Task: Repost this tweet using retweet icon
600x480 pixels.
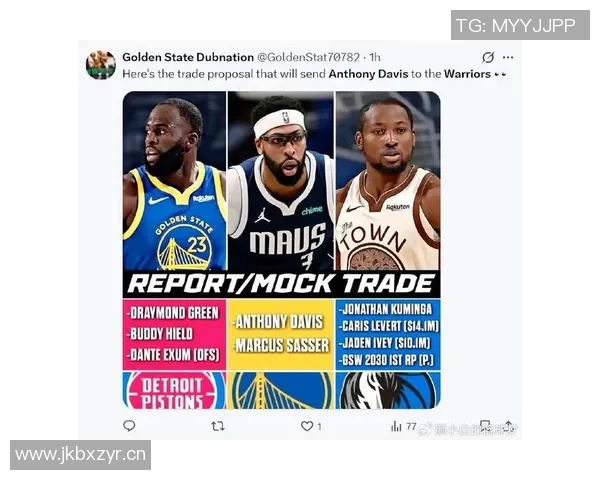Action: [218, 426]
